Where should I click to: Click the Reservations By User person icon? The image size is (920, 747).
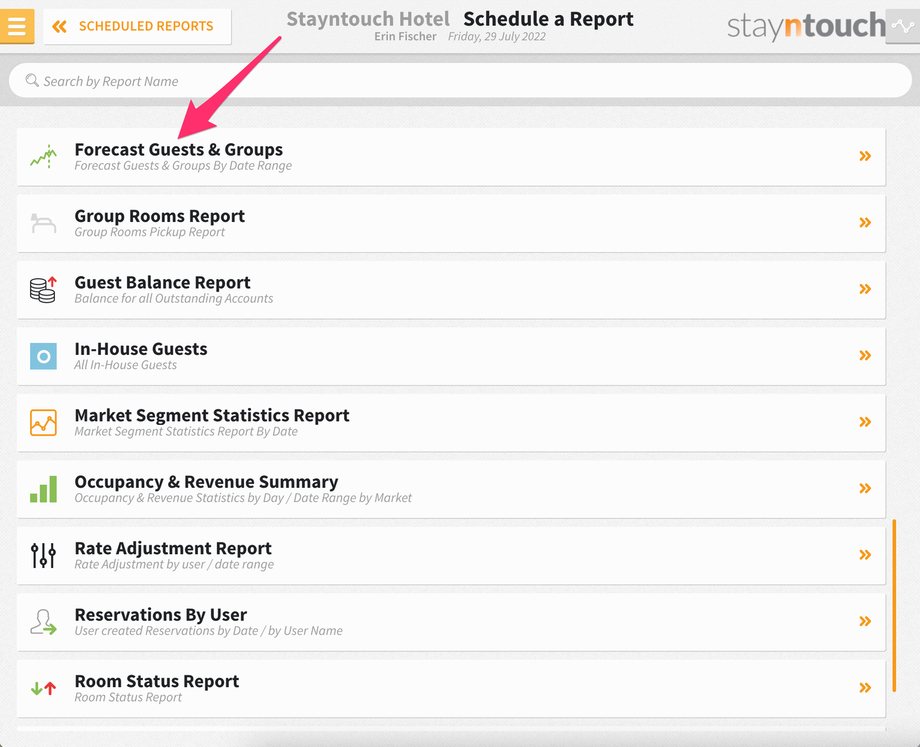[43, 622]
